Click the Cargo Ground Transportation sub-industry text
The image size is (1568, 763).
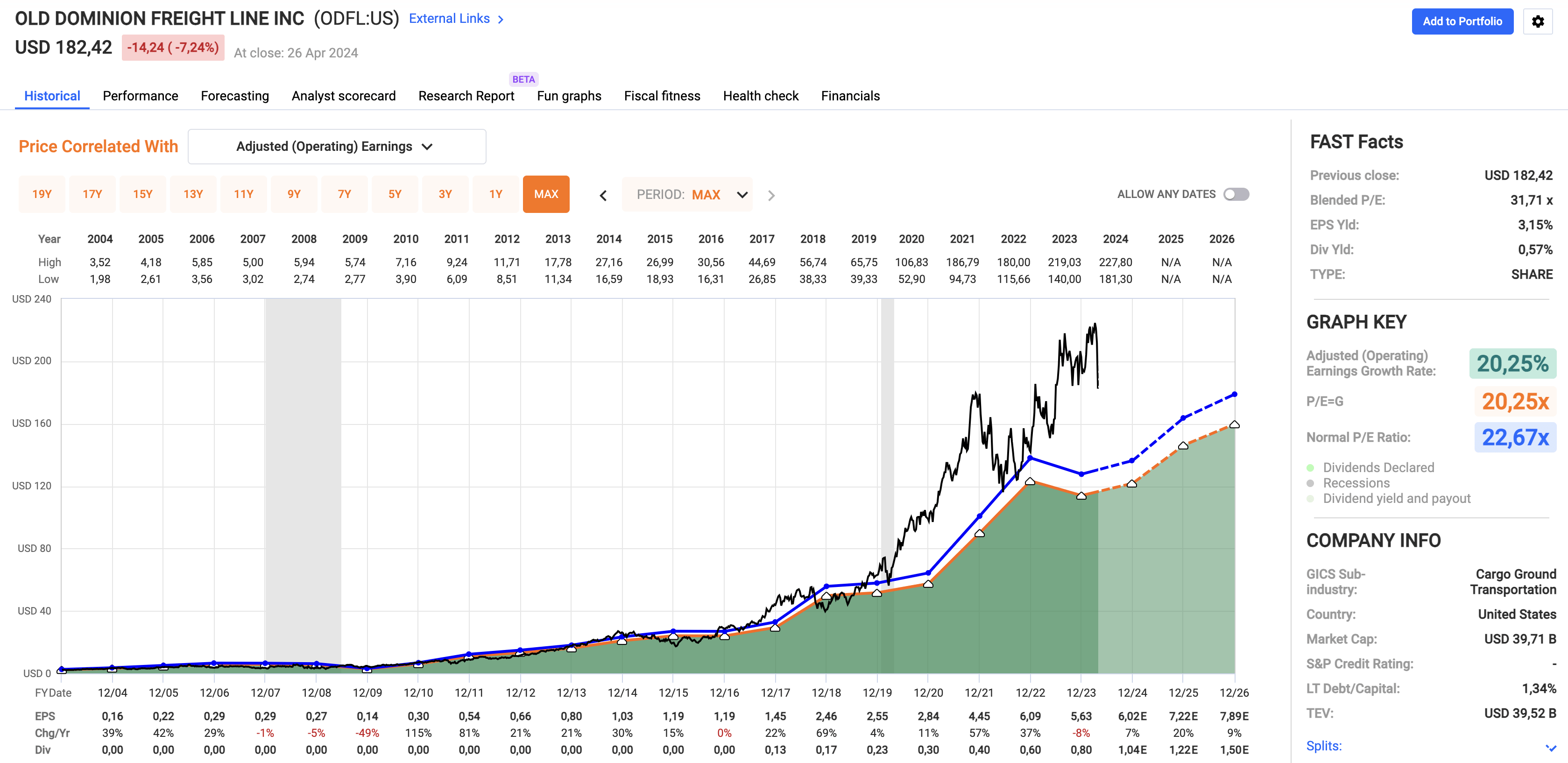pyautogui.click(x=1513, y=582)
